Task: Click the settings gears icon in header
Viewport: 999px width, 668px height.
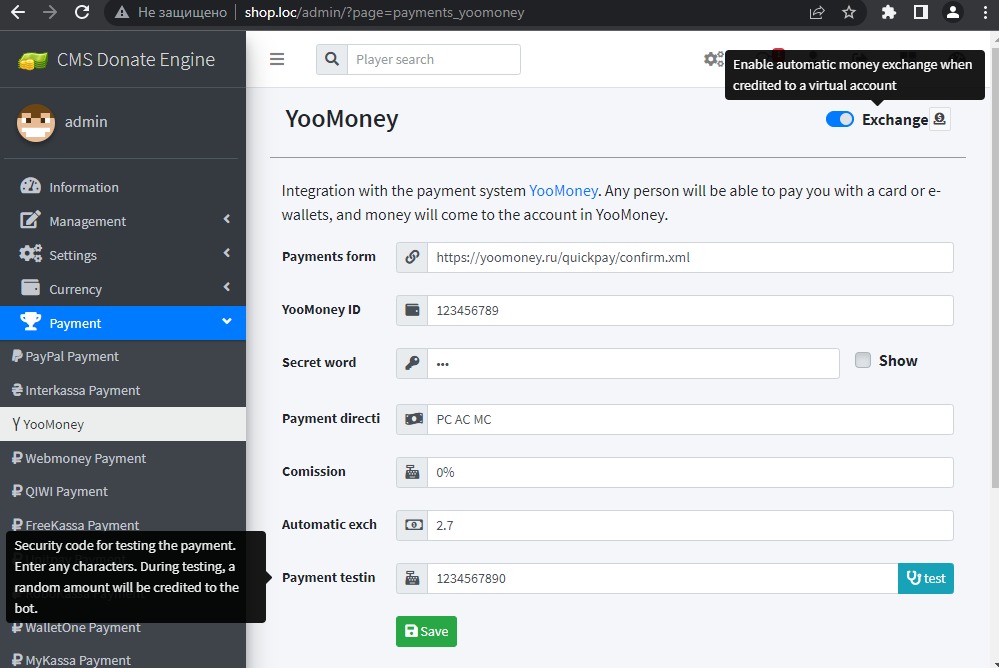Action: (x=713, y=59)
